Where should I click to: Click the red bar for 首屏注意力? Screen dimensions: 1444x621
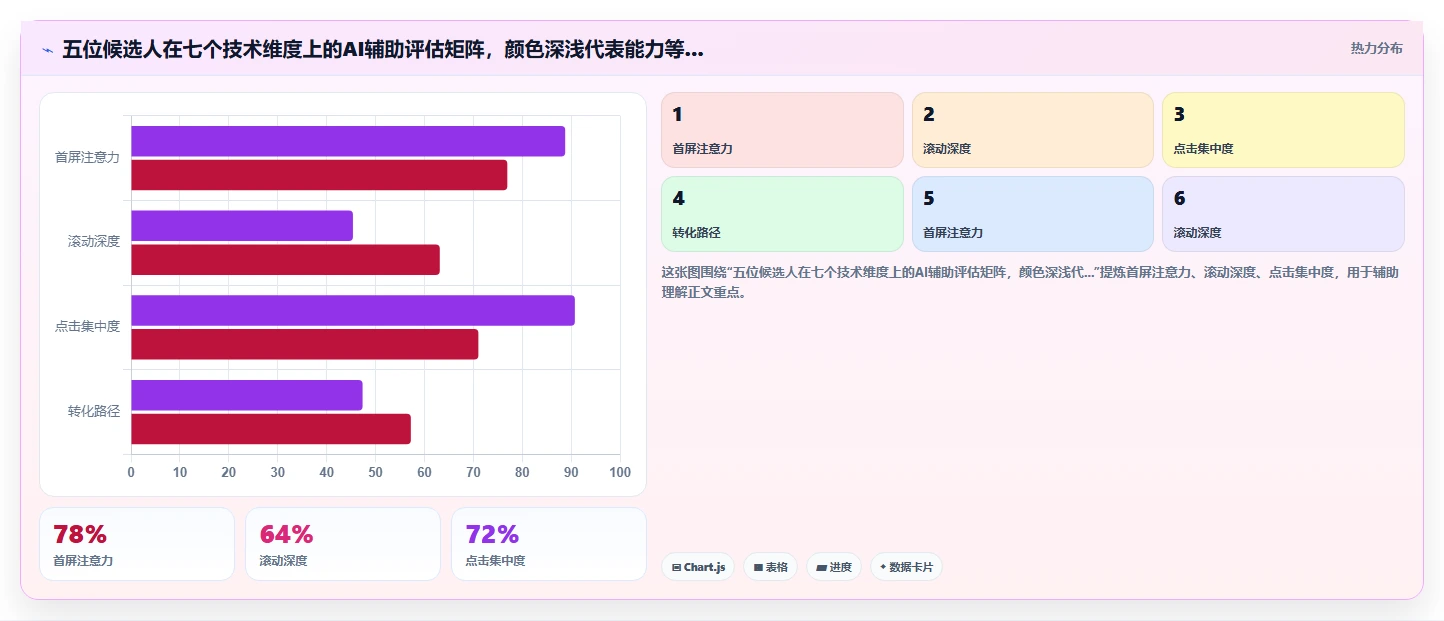coord(319,175)
